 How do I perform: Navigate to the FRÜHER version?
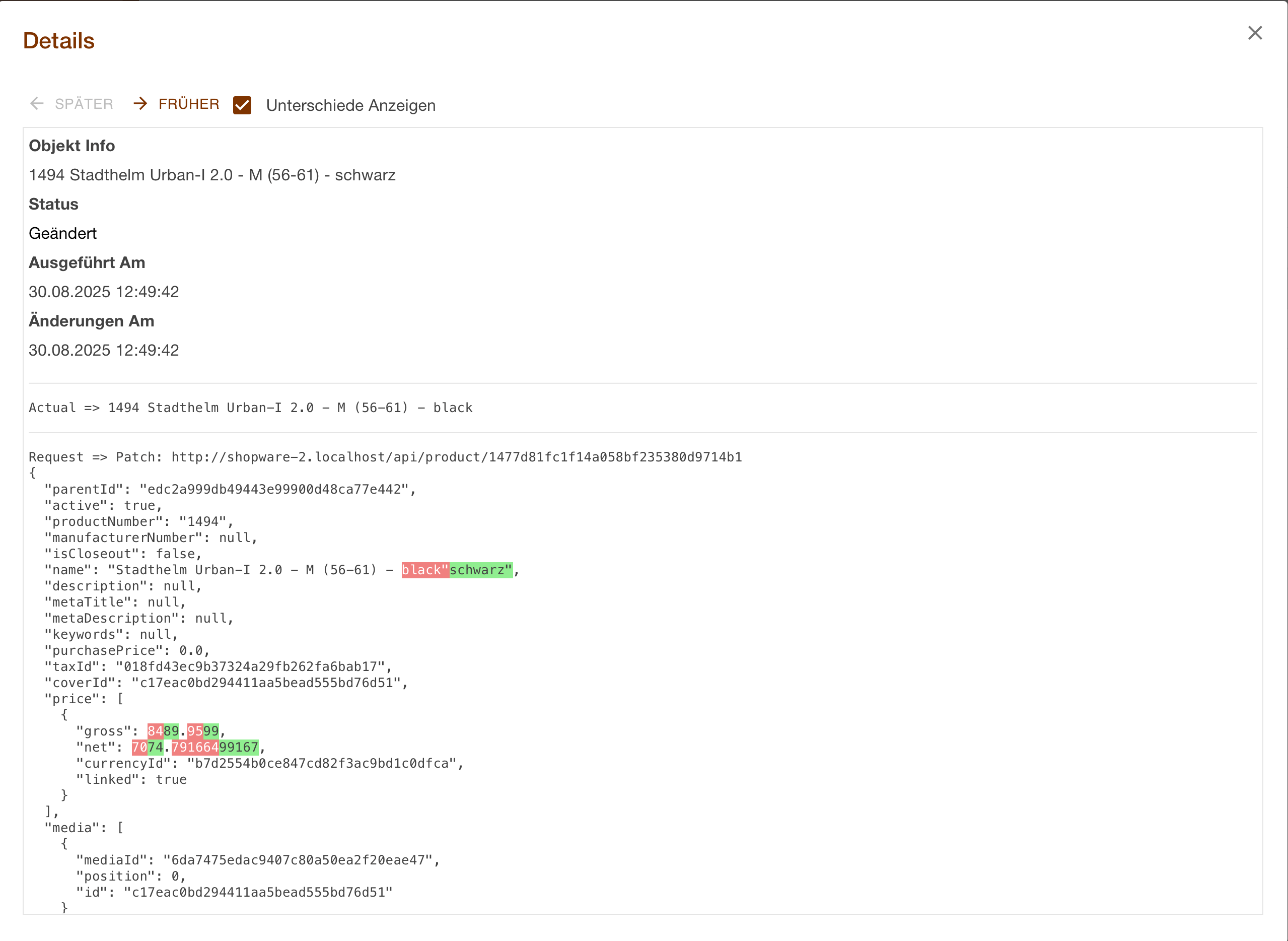point(188,104)
